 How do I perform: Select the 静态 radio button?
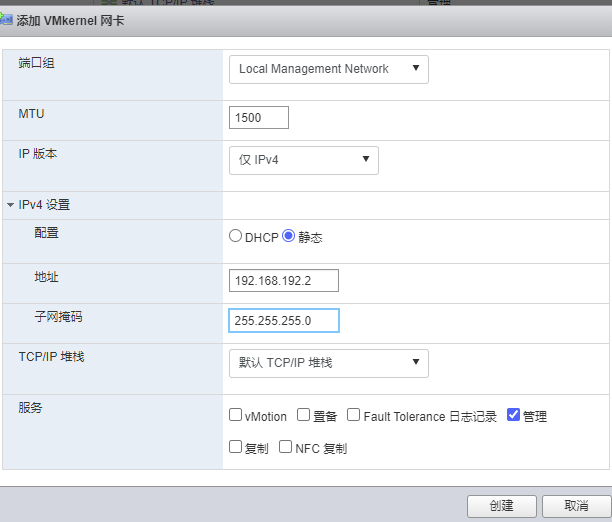point(289,237)
